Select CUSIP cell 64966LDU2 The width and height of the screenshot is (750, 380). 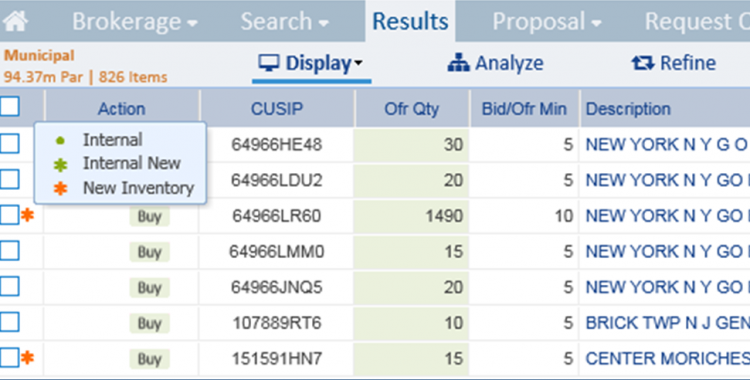[x=277, y=180]
